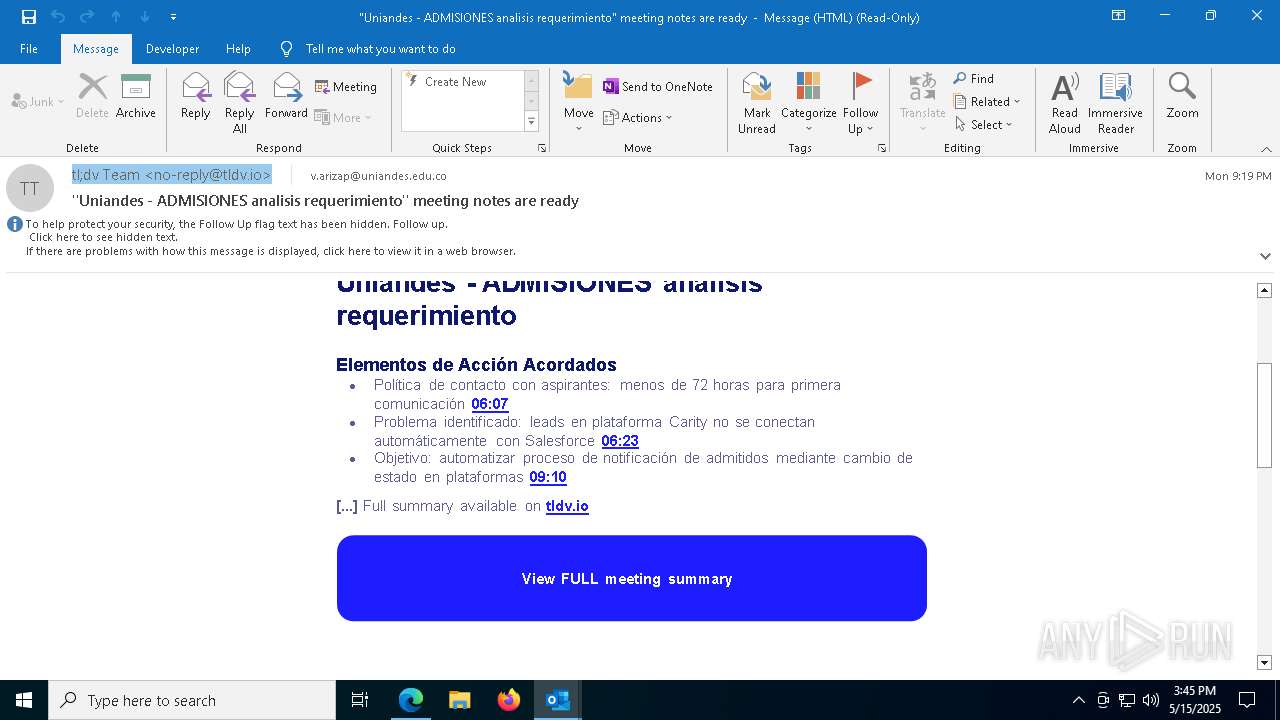
Task: Open Task View on the taskbar
Action: point(360,700)
